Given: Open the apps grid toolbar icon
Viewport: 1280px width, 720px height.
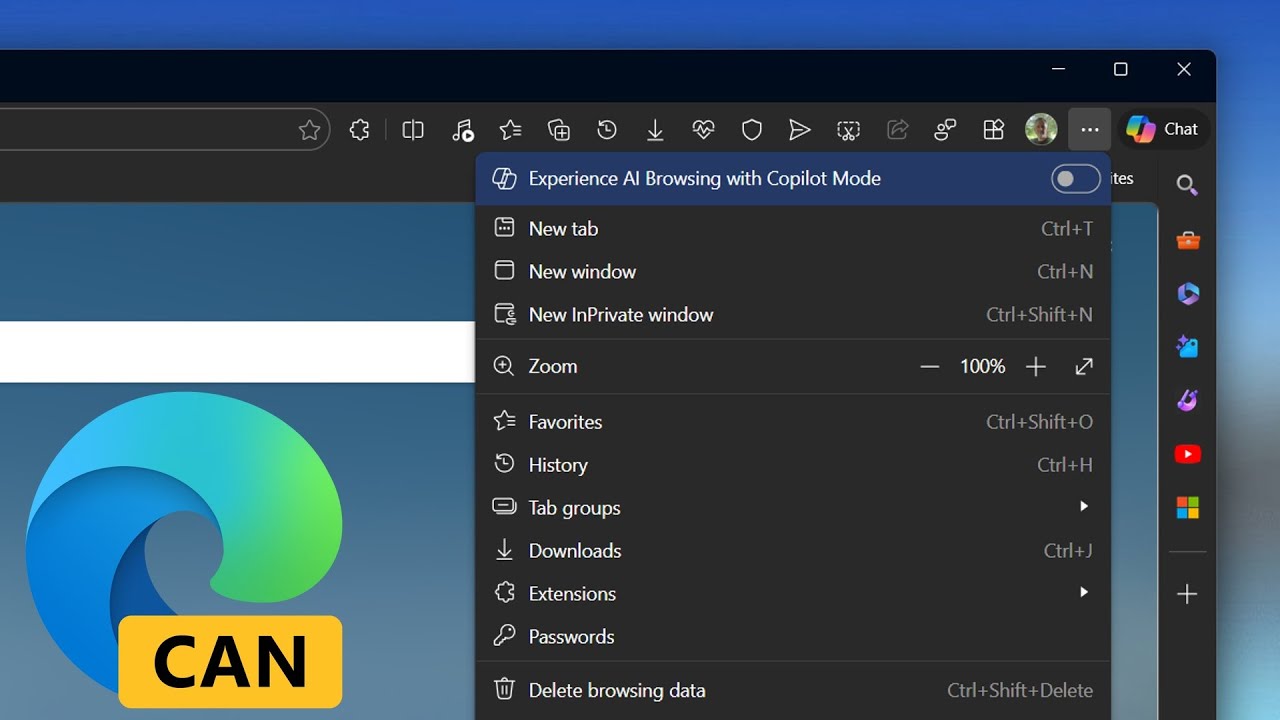Looking at the screenshot, I should 993,130.
